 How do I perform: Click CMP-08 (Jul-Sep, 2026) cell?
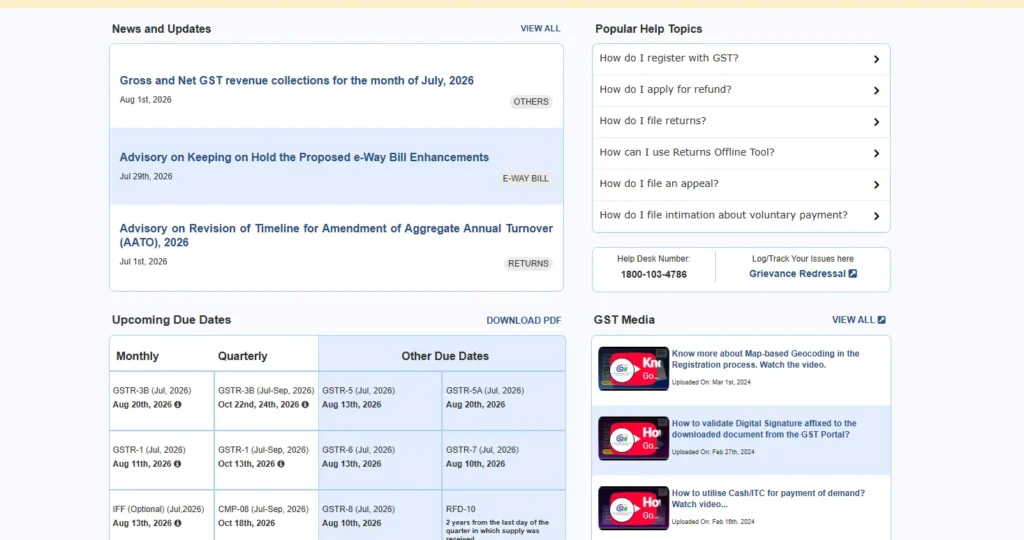point(266,515)
